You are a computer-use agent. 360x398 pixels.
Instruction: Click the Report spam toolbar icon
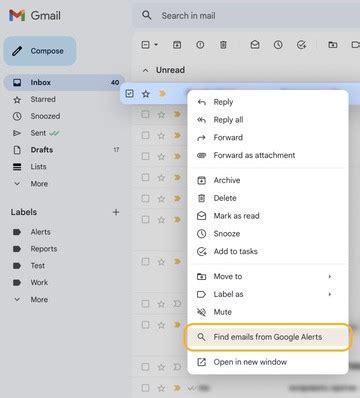[x=200, y=45]
